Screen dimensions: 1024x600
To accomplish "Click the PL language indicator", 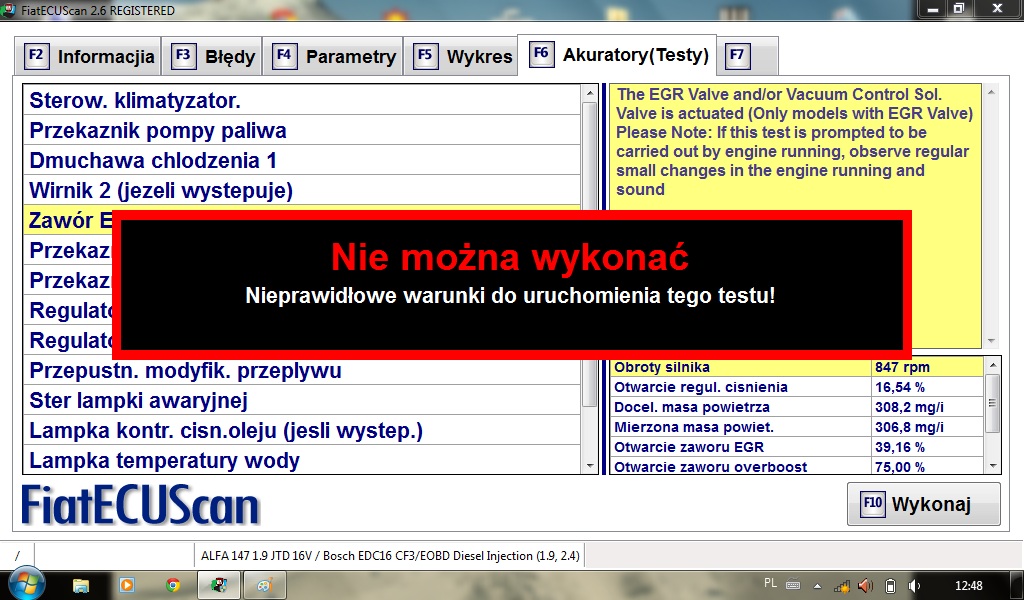I will point(770,583).
